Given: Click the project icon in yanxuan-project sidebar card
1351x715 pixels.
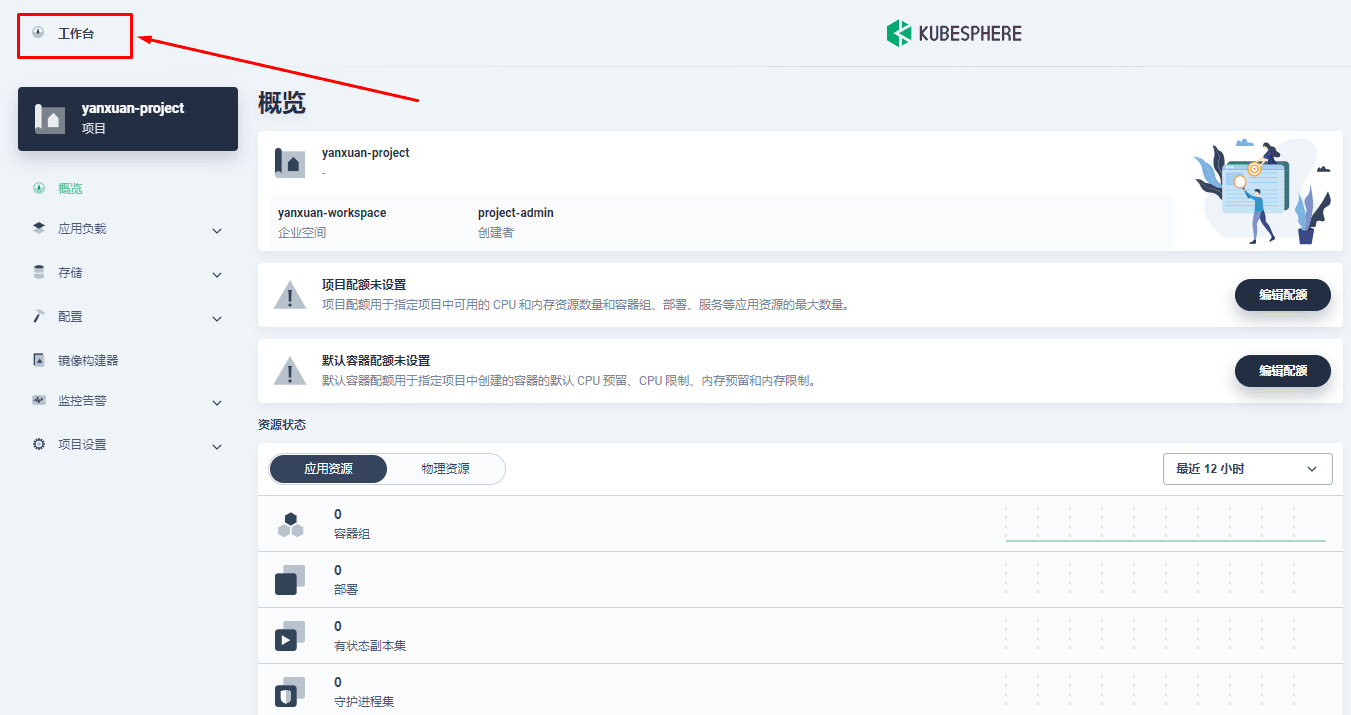Looking at the screenshot, I should (x=50, y=119).
